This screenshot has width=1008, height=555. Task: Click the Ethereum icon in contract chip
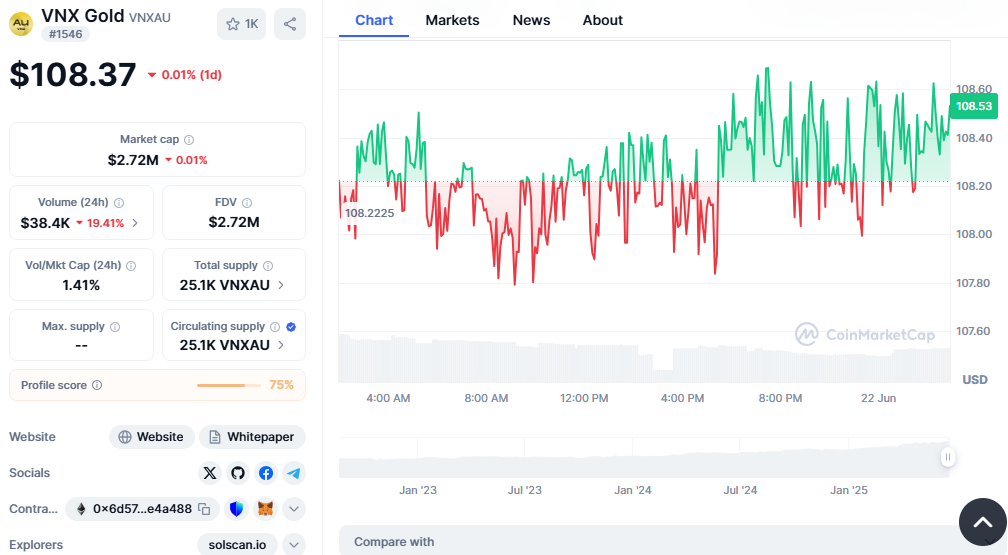point(81,509)
